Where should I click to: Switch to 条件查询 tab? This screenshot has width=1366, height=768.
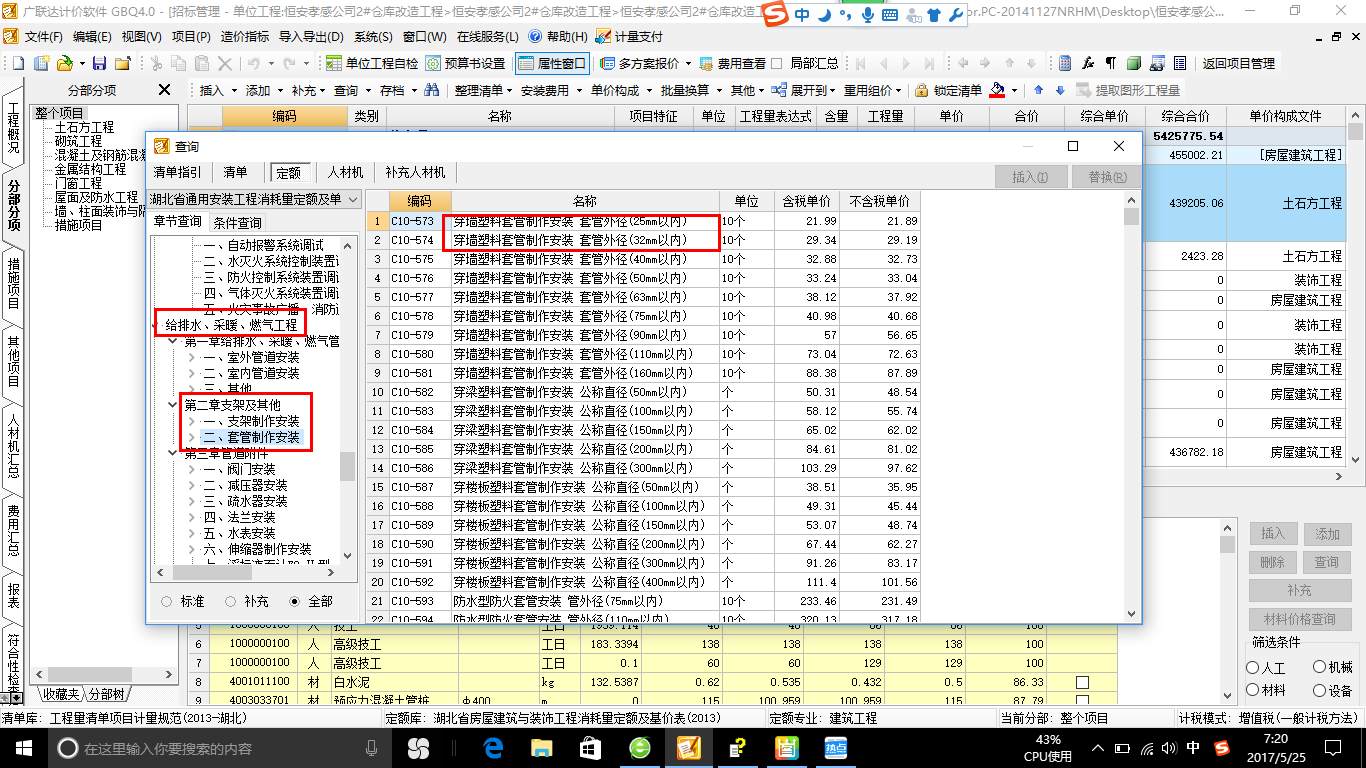tap(238, 222)
